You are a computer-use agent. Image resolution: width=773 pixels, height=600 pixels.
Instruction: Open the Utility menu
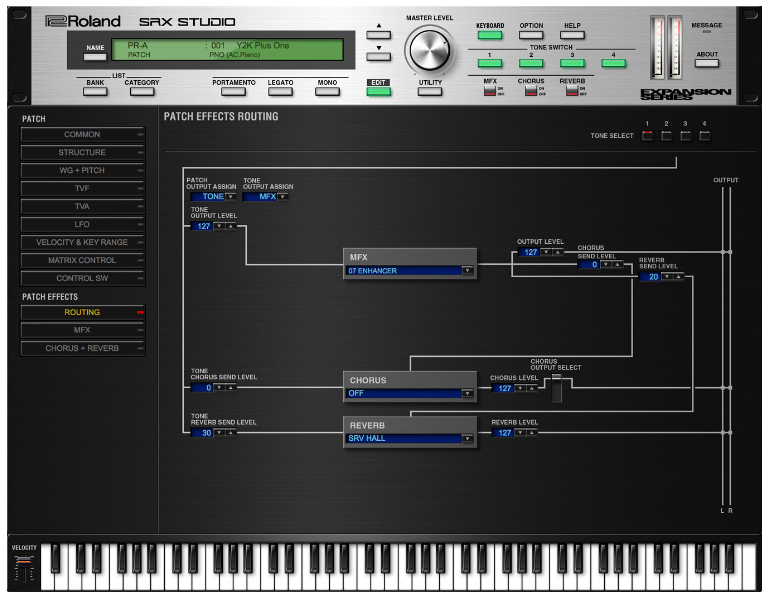click(430, 91)
